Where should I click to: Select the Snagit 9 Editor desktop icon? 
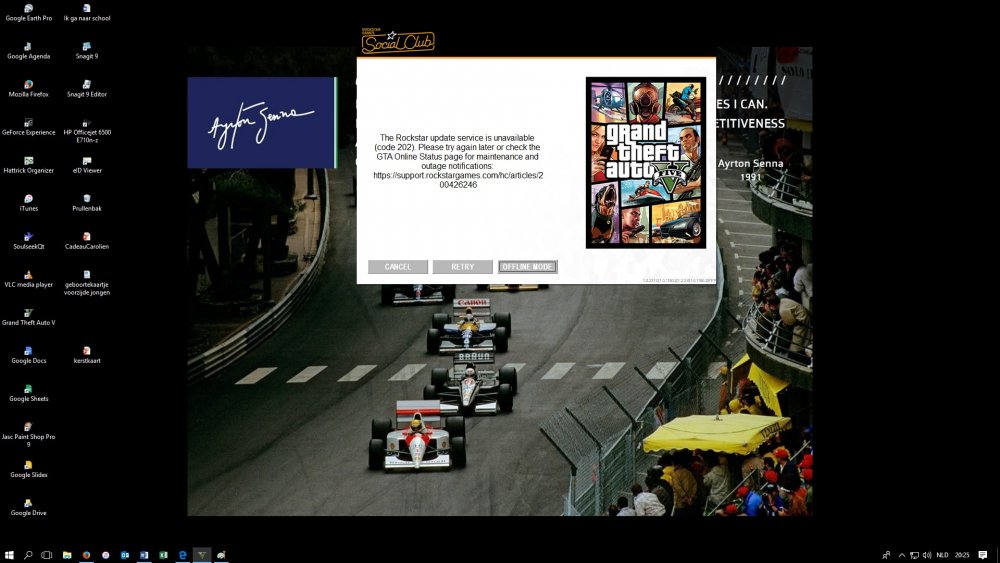[x=87, y=89]
